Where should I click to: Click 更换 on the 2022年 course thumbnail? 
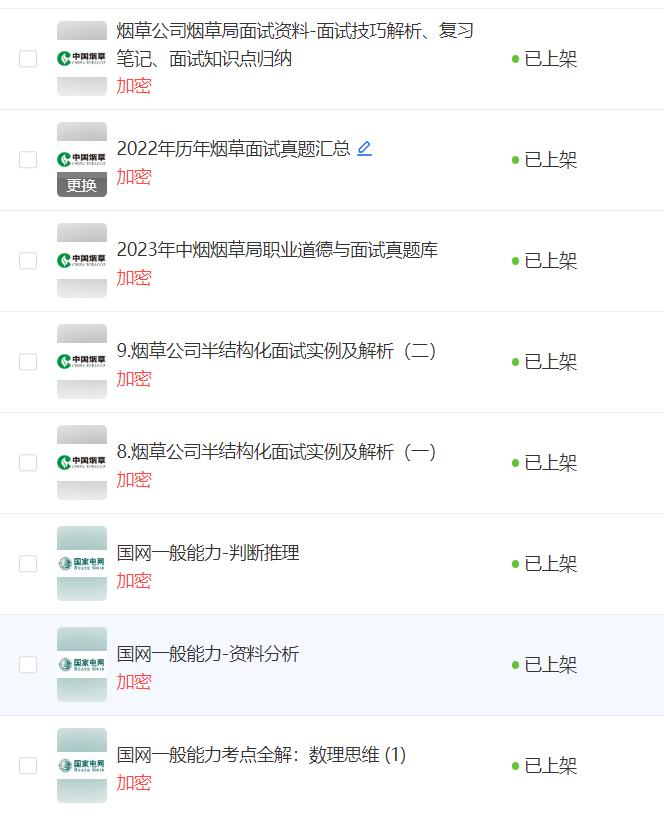(82, 185)
